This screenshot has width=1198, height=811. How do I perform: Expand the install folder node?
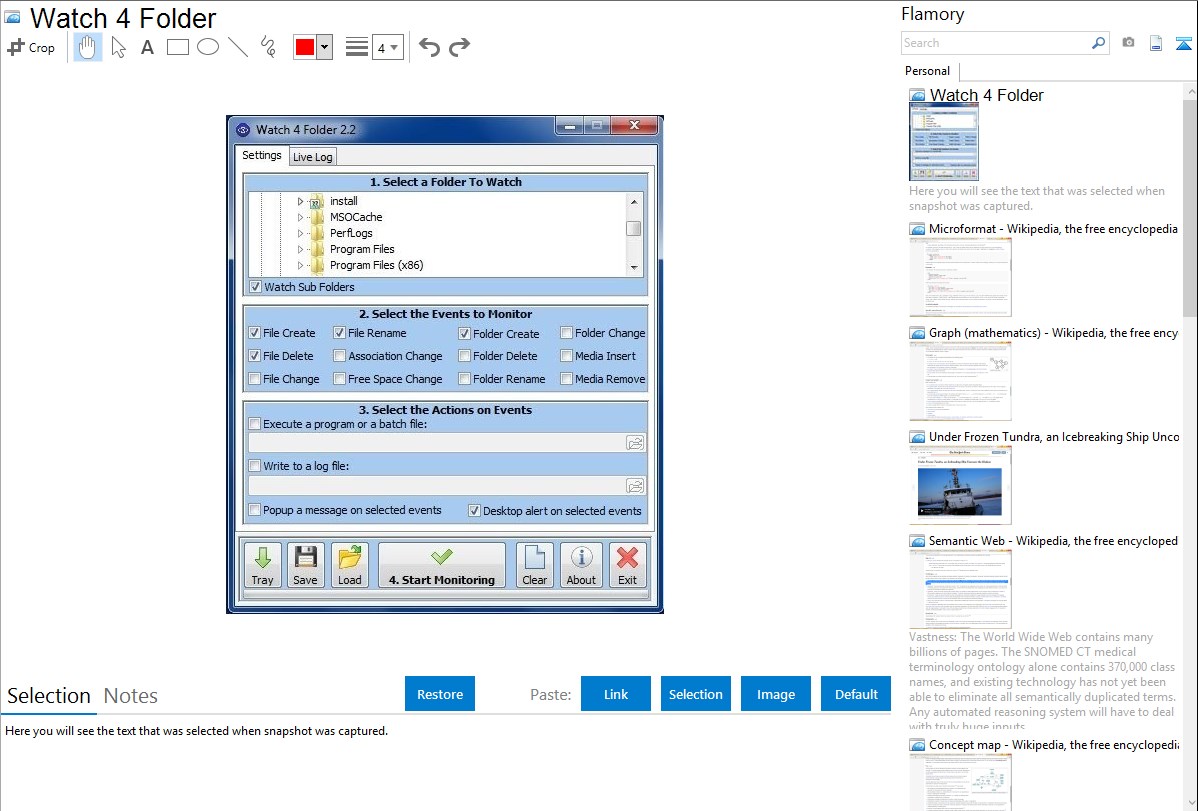[x=300, y=201]
